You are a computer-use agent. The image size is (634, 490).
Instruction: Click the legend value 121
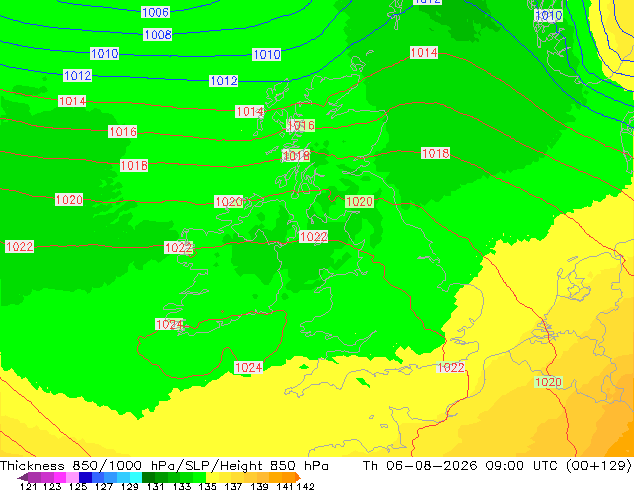(x=28, y=486)
